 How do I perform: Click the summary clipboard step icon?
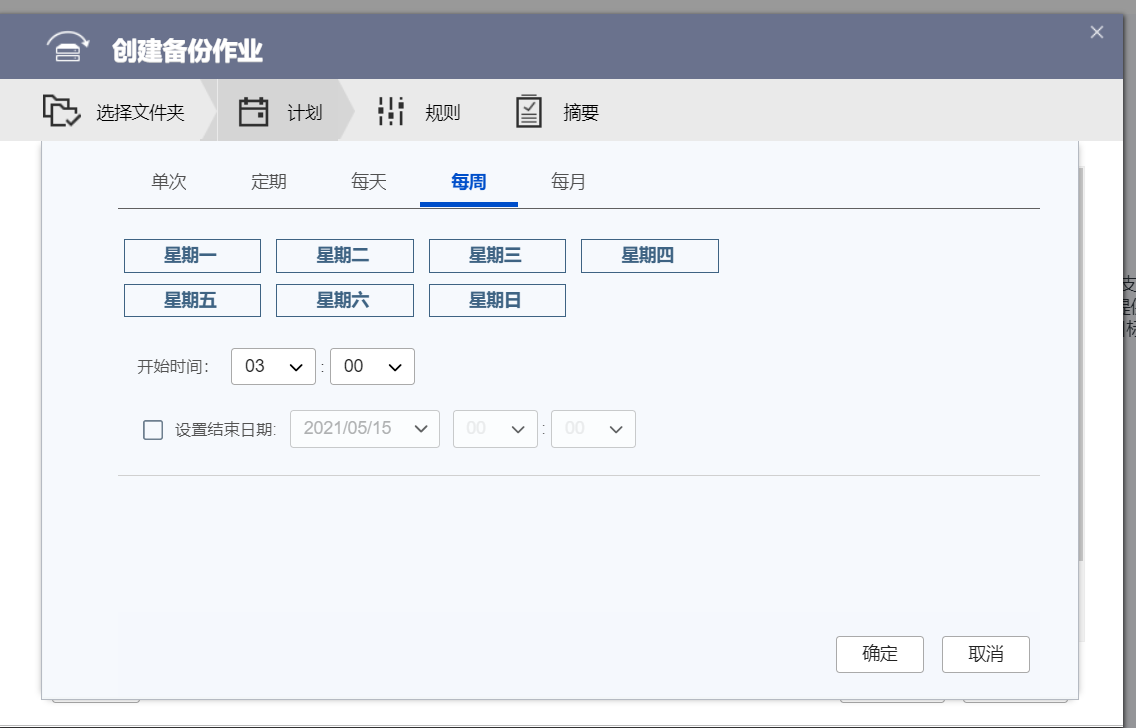529,112
